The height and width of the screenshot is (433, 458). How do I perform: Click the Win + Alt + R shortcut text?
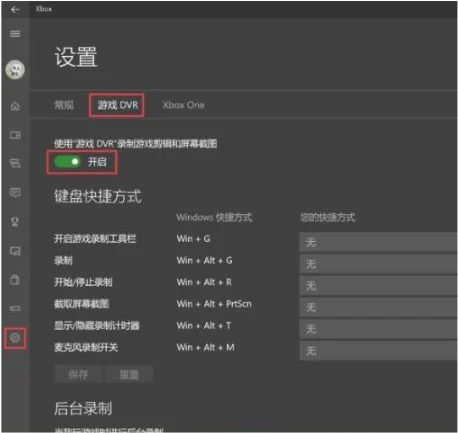(204, 282)
